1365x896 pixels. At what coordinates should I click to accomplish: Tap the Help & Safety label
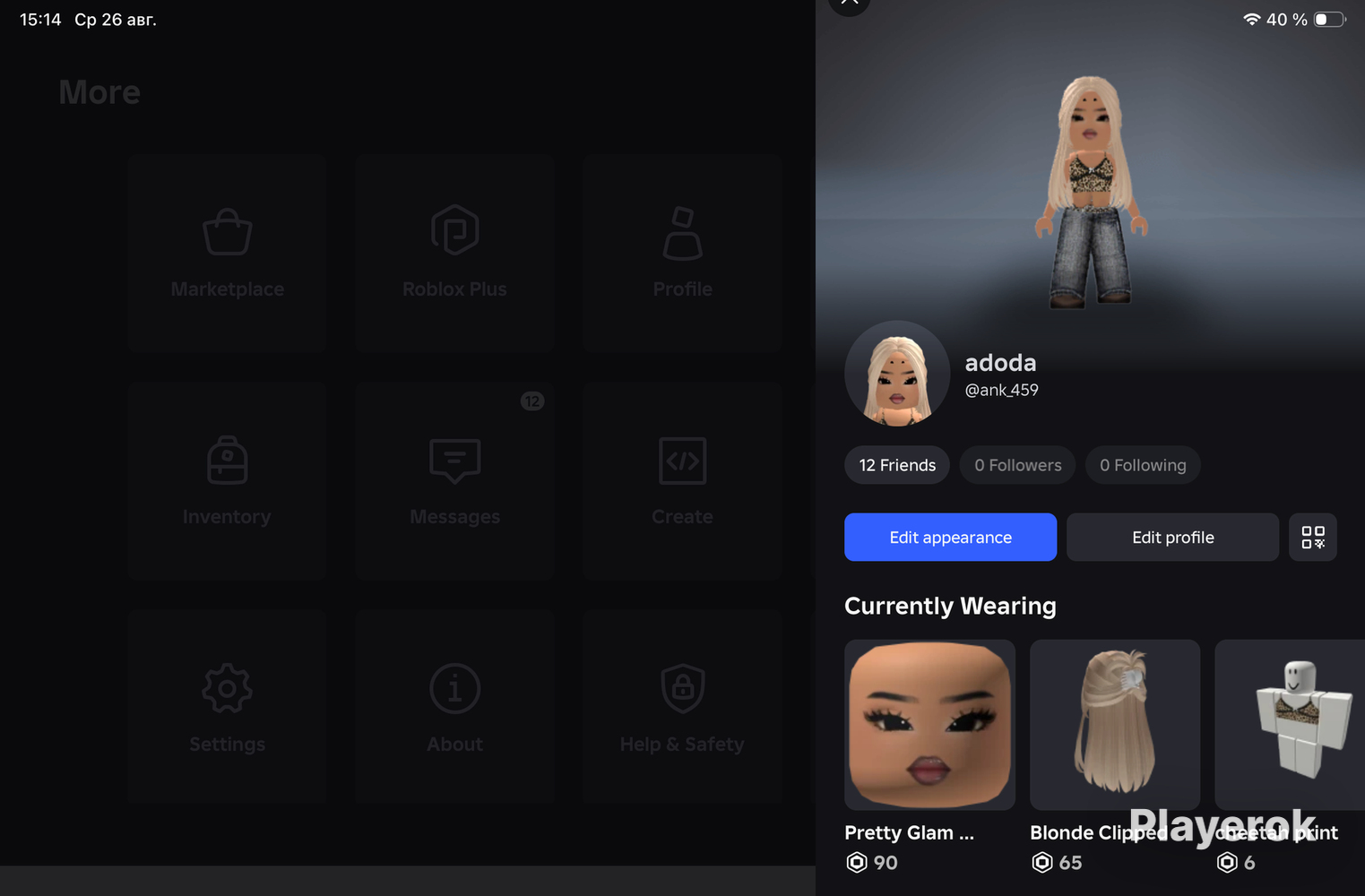(683, 745)
